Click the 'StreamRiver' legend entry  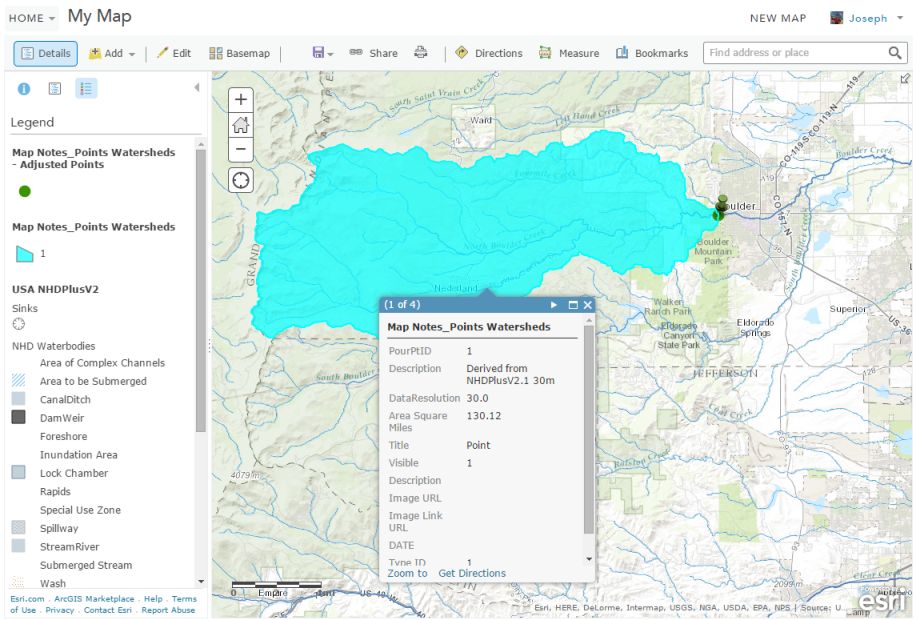point(70,547)
